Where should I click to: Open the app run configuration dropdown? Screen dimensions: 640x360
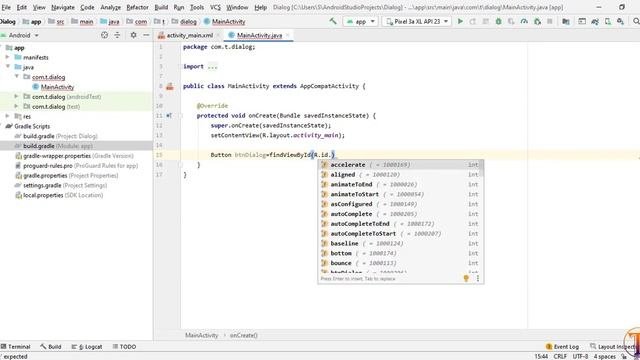click(x=360, y=21)
